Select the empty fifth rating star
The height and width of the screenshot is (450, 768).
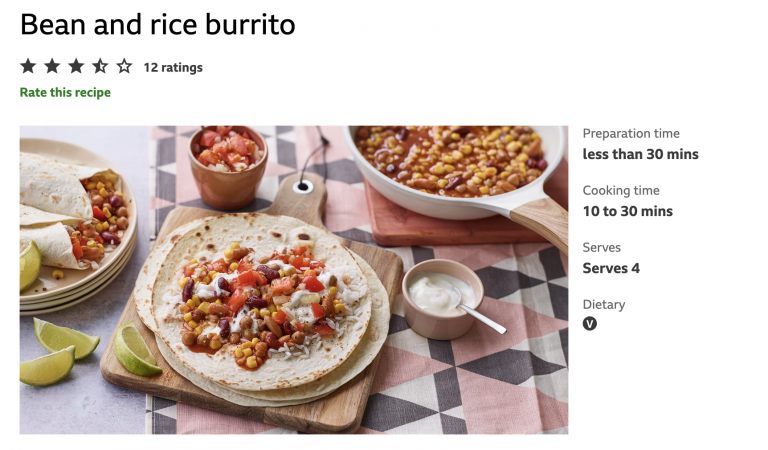[124, 66]
